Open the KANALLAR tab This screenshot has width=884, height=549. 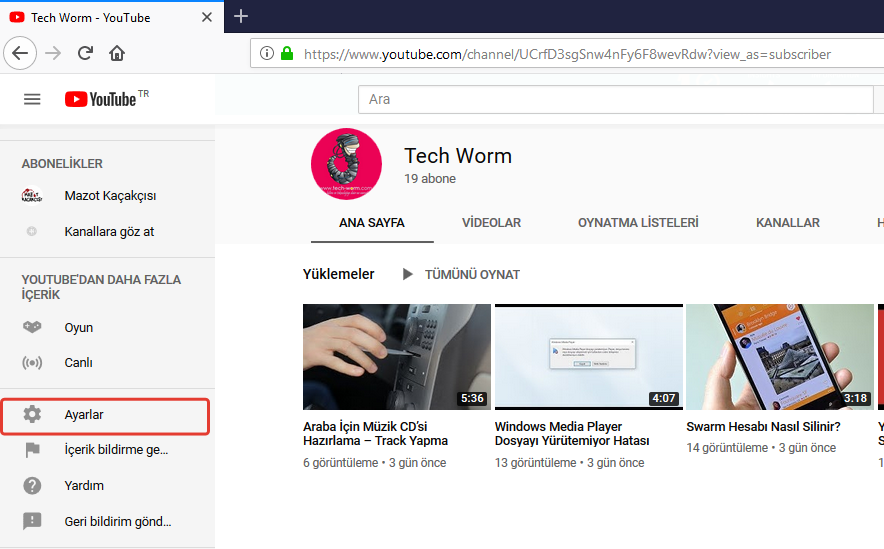click(x=787, y=223)
